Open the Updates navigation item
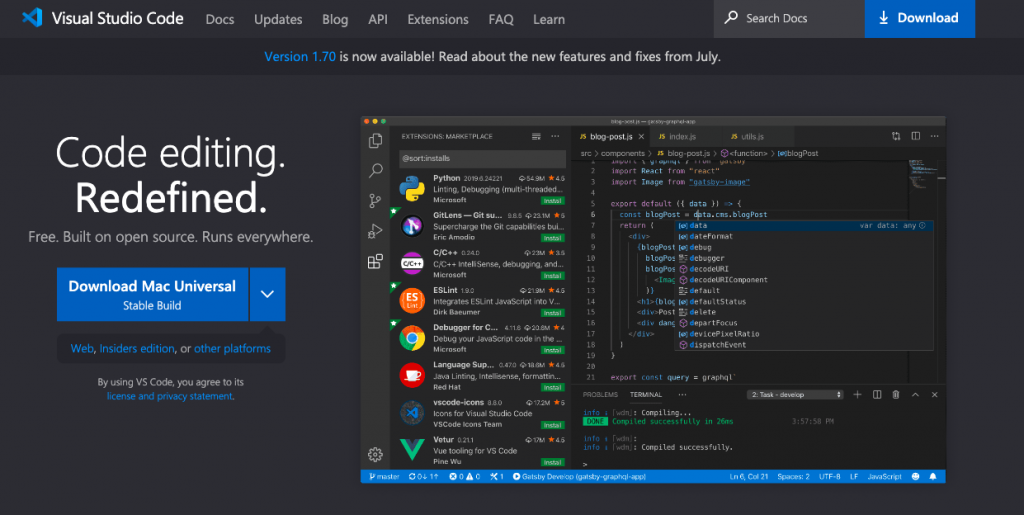 tap(278, 20)
